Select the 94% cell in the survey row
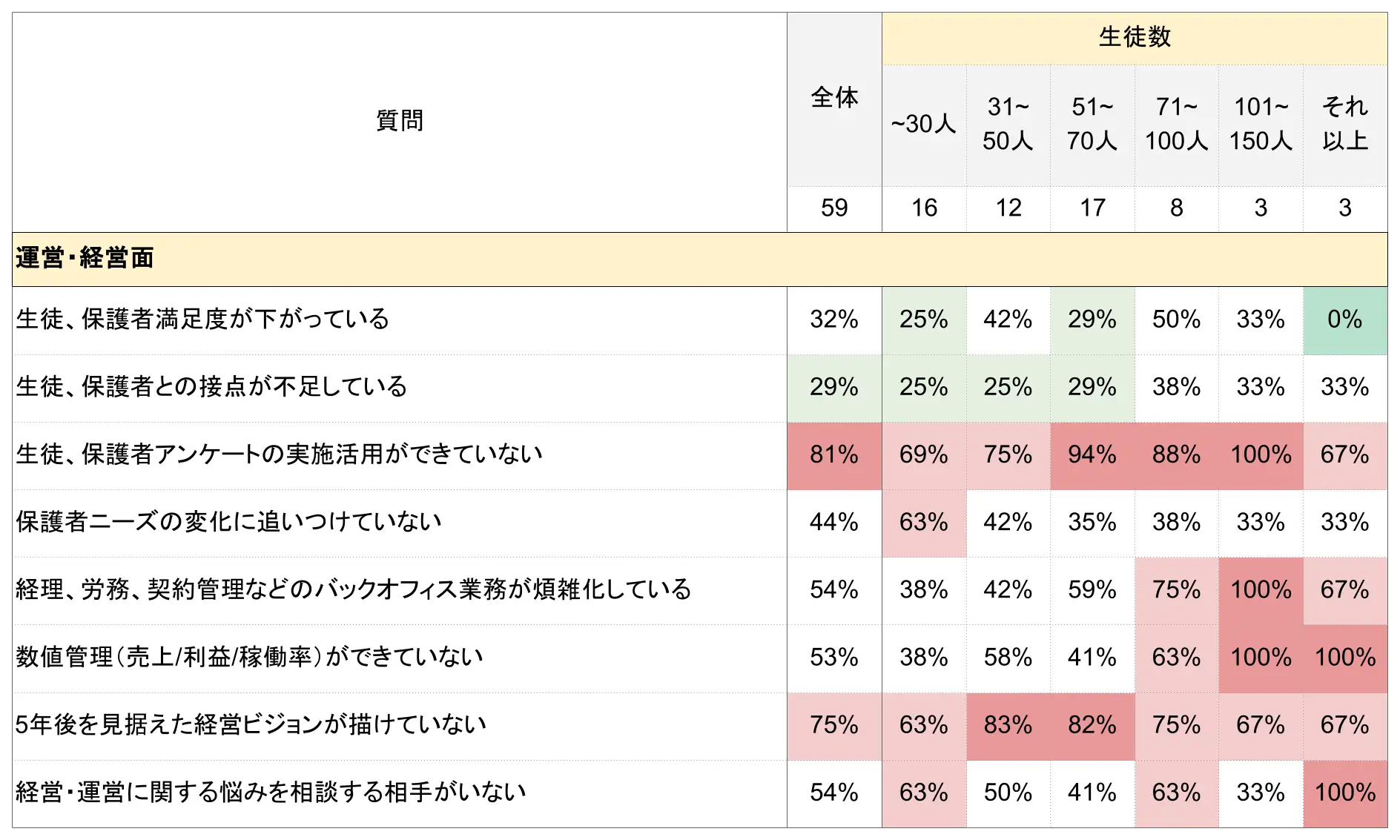Viewport: 1400px width, 840px height. click(1092, 454)
